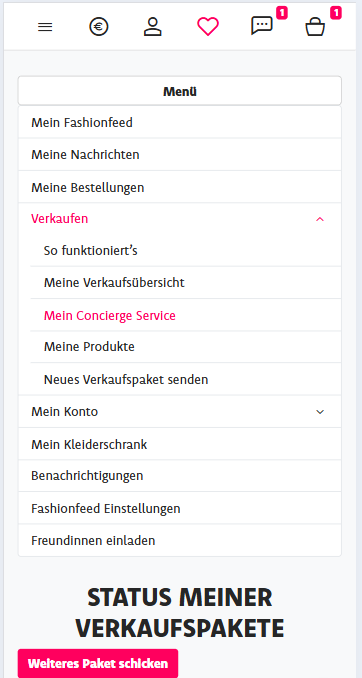This screenshot has height=678, width=362.
Task: Click the Menü header button
Action: [179, 91]
